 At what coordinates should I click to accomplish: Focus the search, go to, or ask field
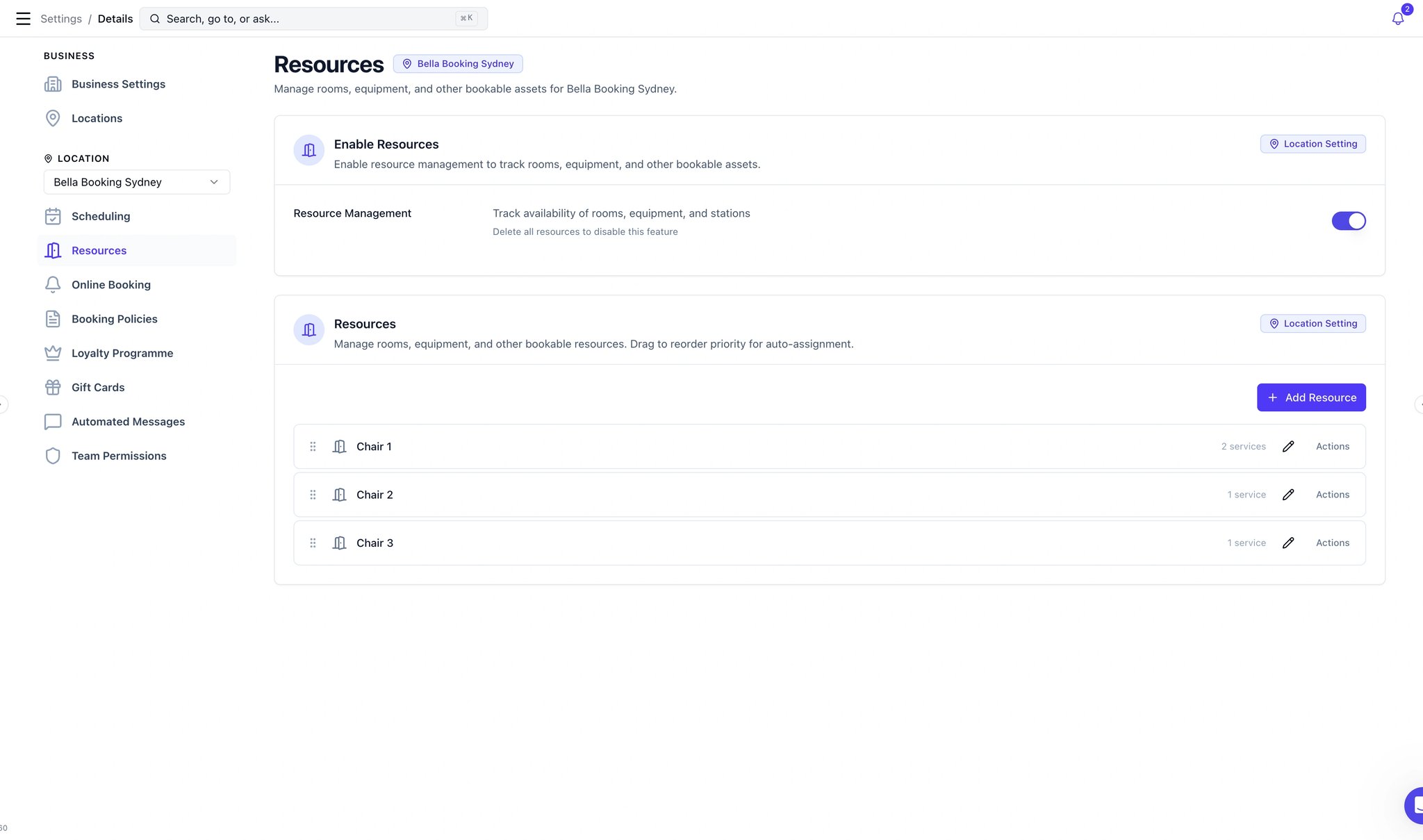tap(313, 19)
